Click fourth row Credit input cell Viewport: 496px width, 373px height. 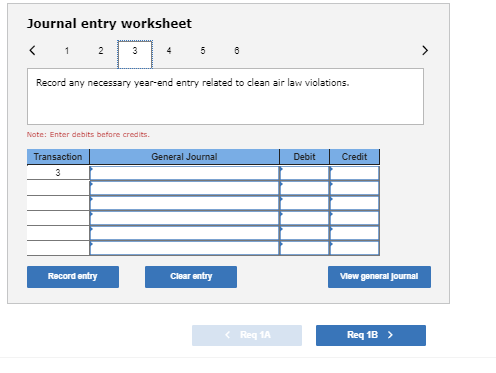point(354,218)
